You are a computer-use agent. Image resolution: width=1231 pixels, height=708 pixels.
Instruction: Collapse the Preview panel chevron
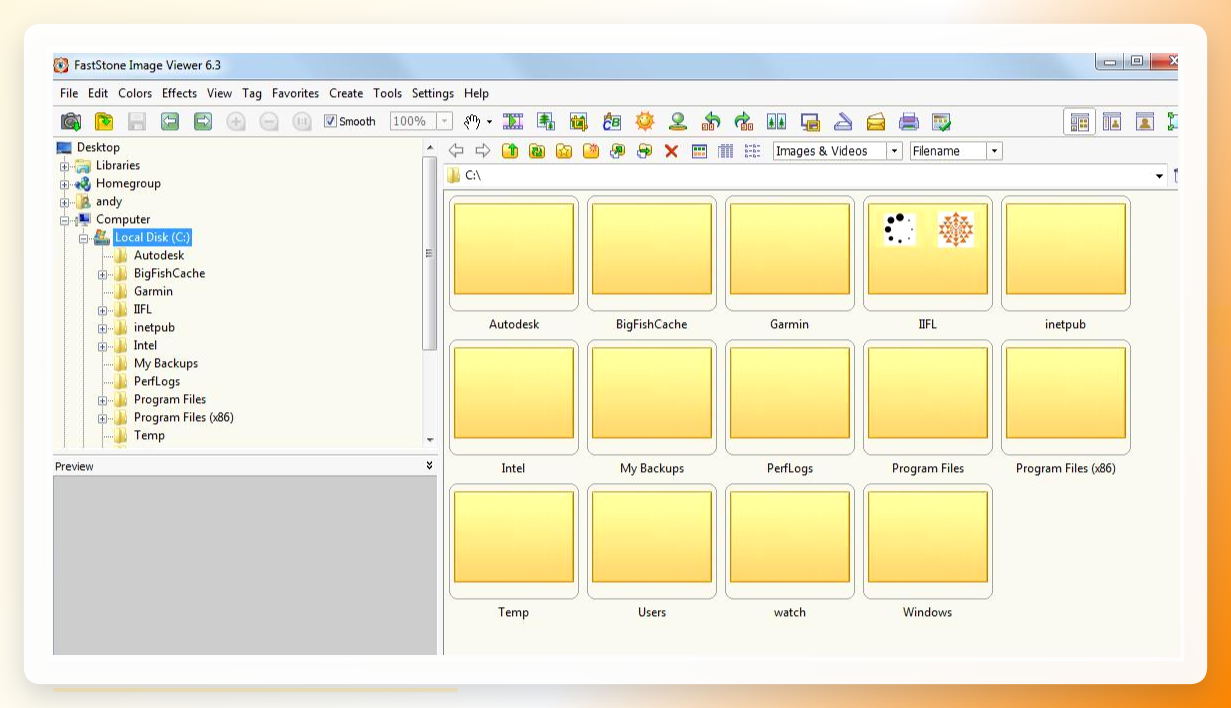(430, 466)
